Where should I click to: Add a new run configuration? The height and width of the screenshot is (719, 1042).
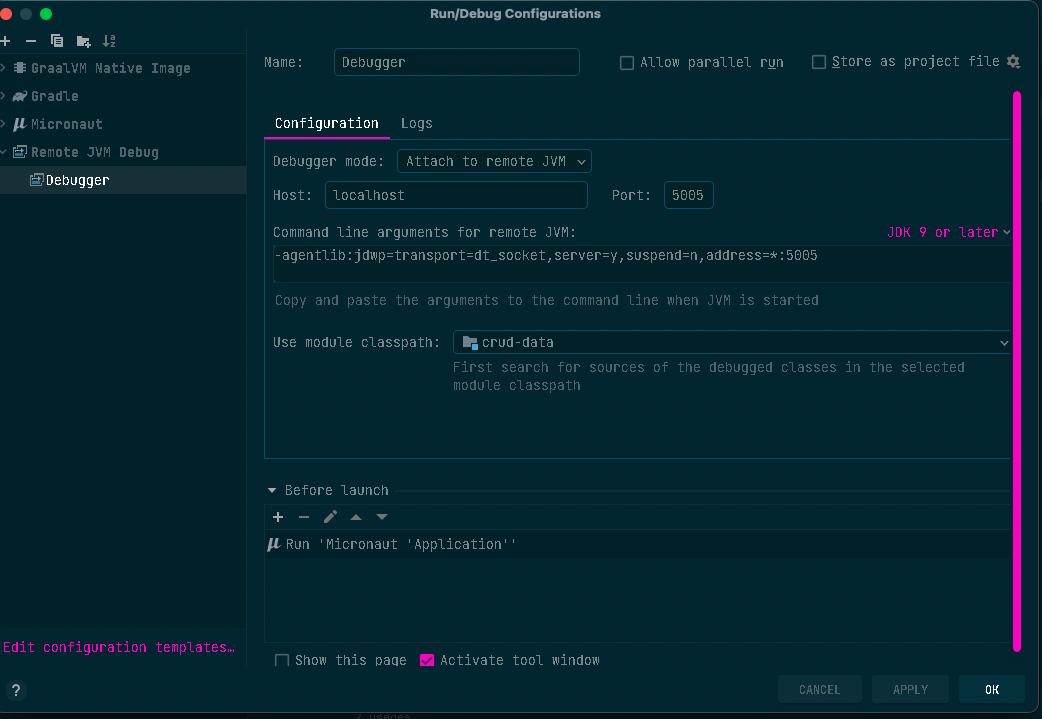tap(5, 41)
